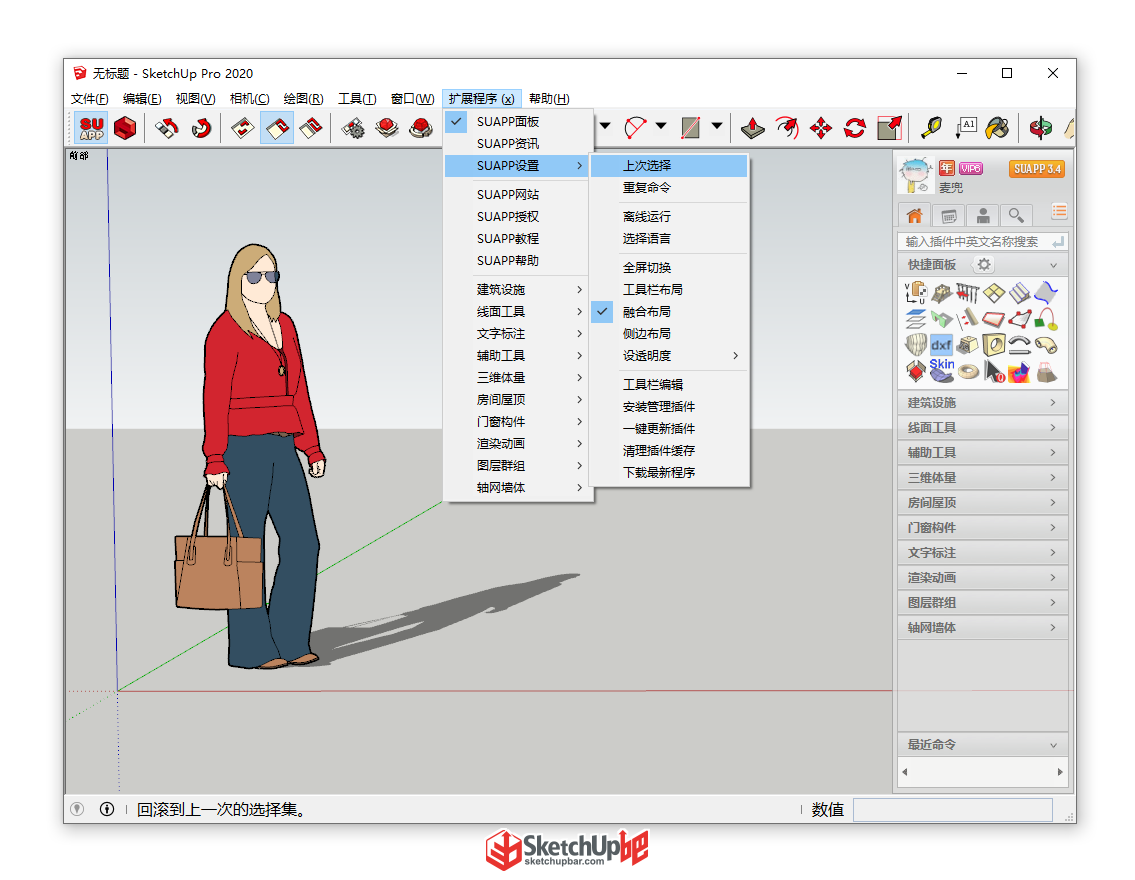Click the stacked layers plugin icon

coord(915,319)
